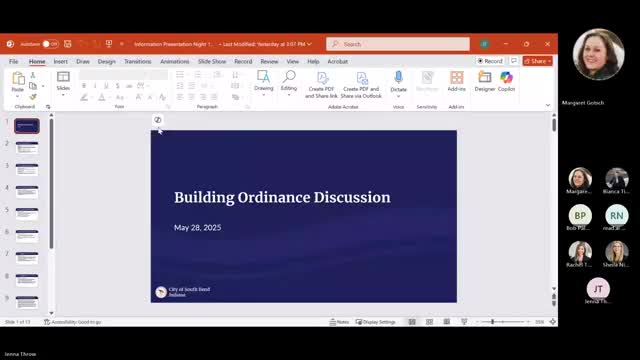Toggle Italic formatting
This screenshot has height=360, width=640.
(x=95, y=86)
